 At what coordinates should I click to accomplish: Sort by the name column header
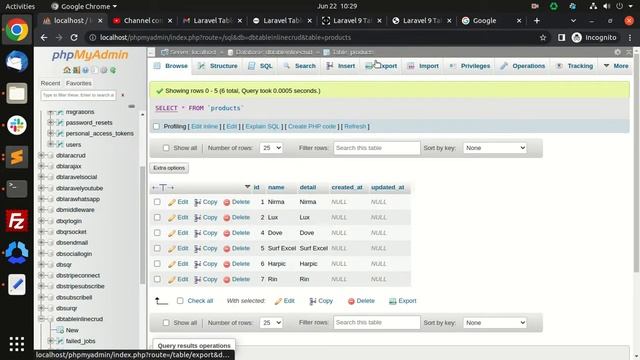point(276,187)
